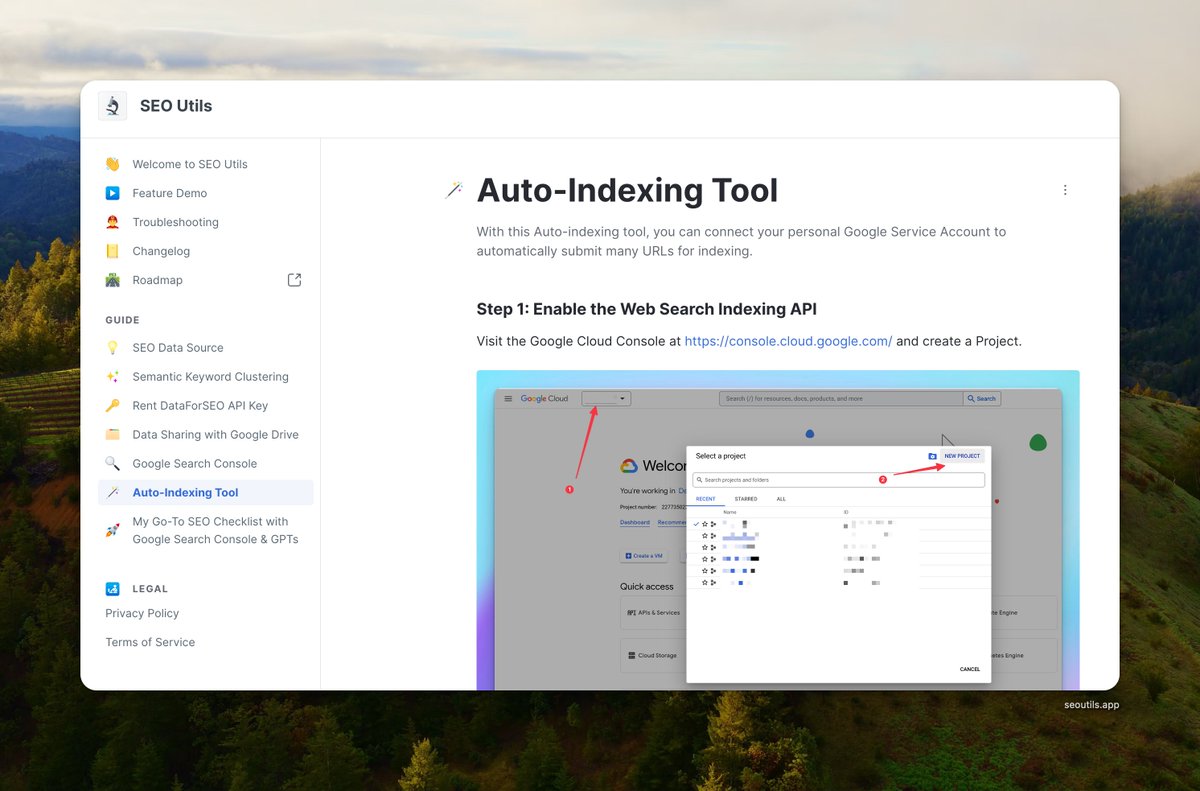Open Google Search Console guide
Screen dimensions: 1200x791
(195, 464)
